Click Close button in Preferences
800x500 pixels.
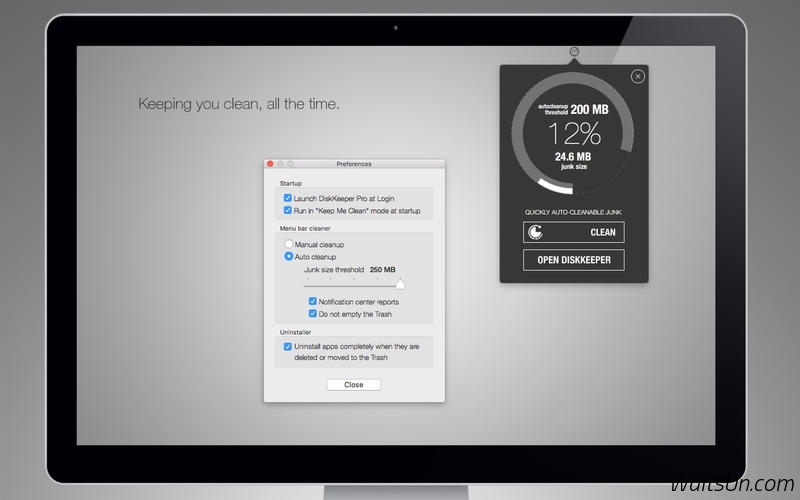(x=354, y=385)
